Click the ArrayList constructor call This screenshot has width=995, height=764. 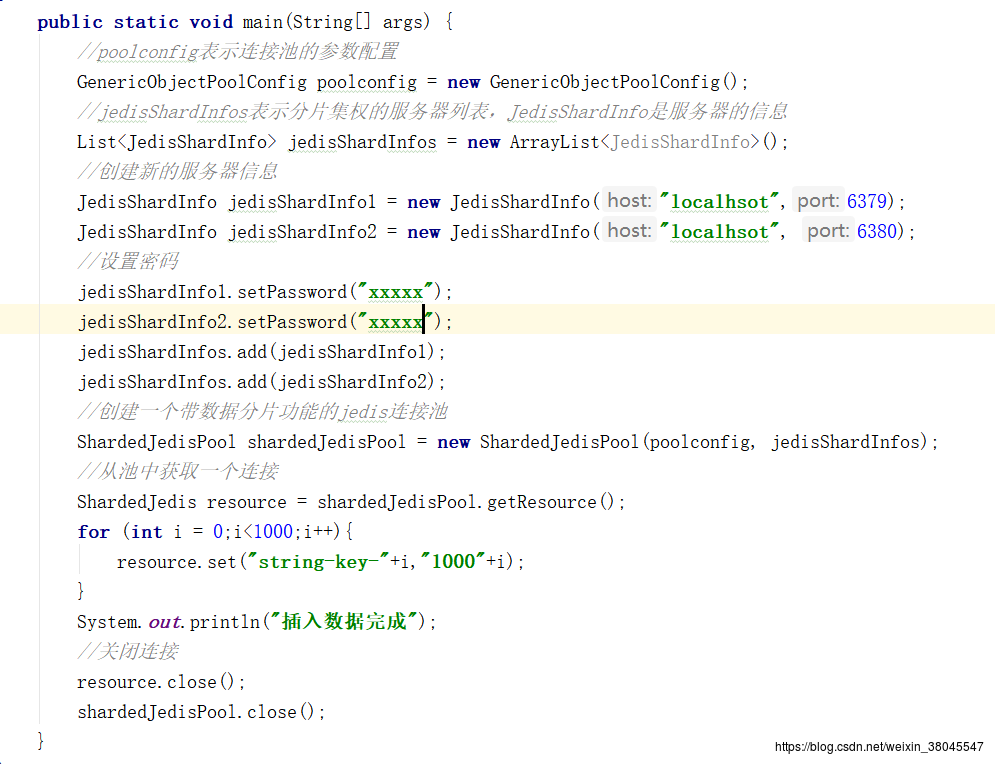click(x=553, y=142)
